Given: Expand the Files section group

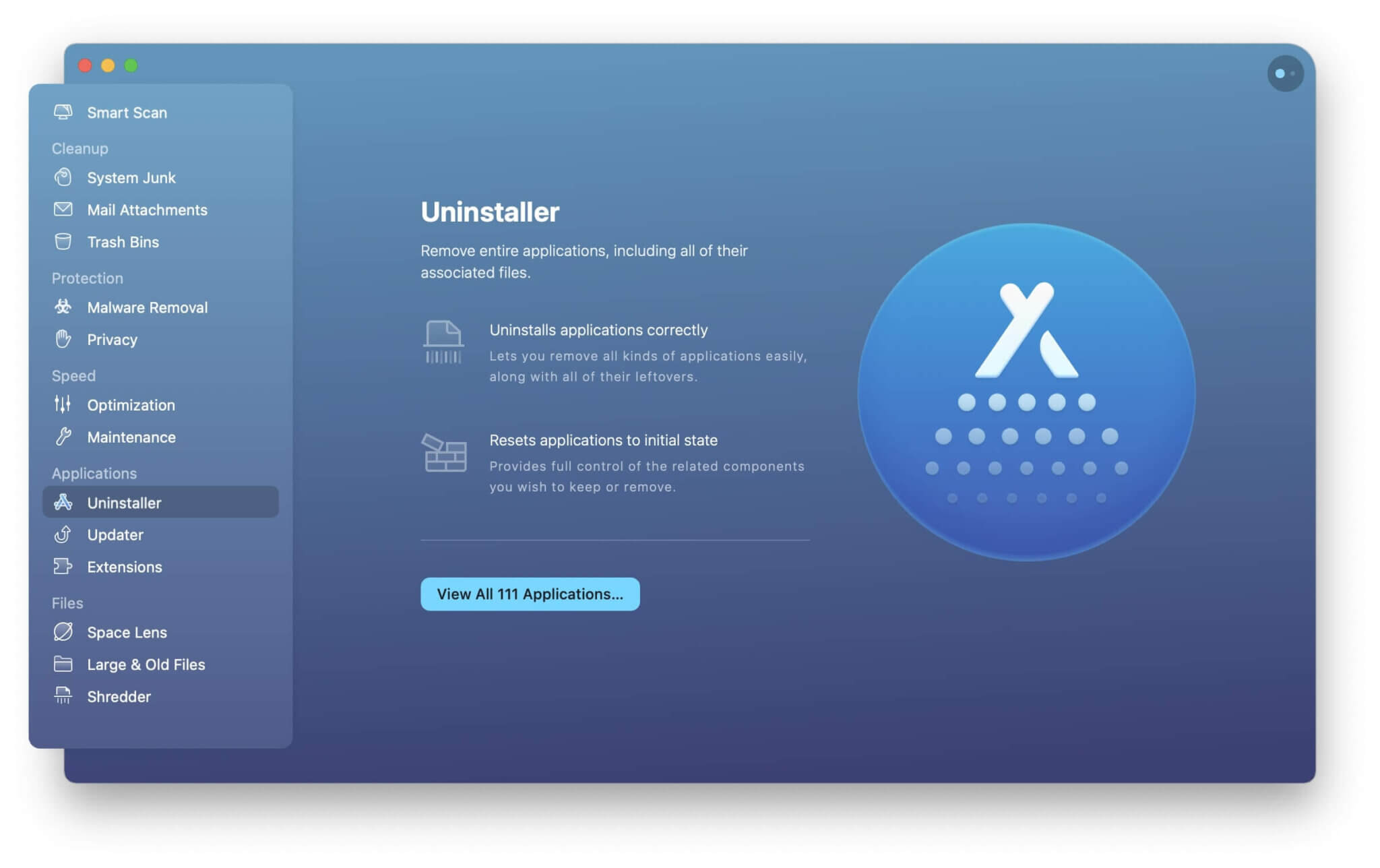Looking at the screenshot, I should (67, 603).
